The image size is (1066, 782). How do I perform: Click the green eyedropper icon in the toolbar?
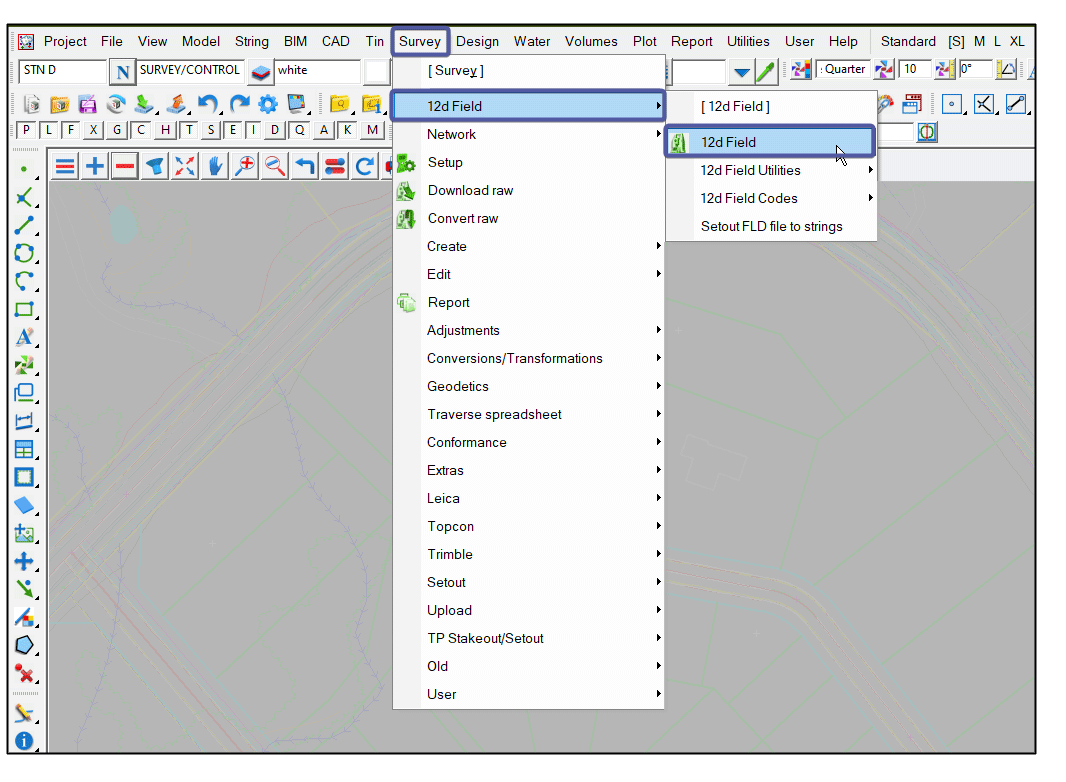[766, 71]
